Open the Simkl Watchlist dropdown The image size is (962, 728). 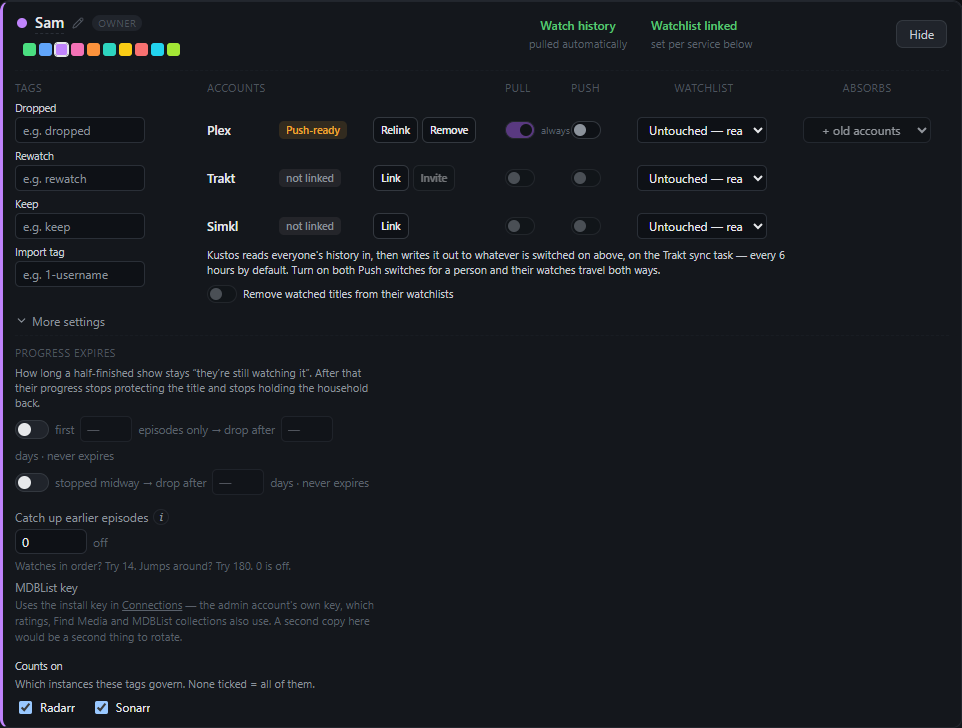pyautogui.click(x=702, y=226)
